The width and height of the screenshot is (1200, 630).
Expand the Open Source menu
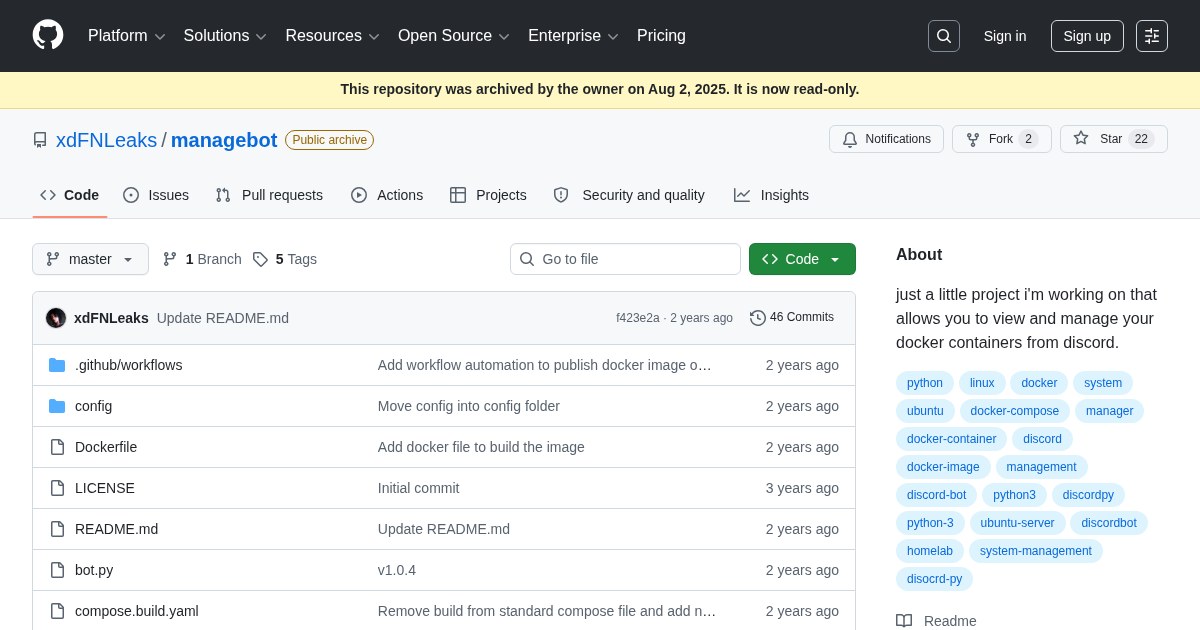(454, 36)
